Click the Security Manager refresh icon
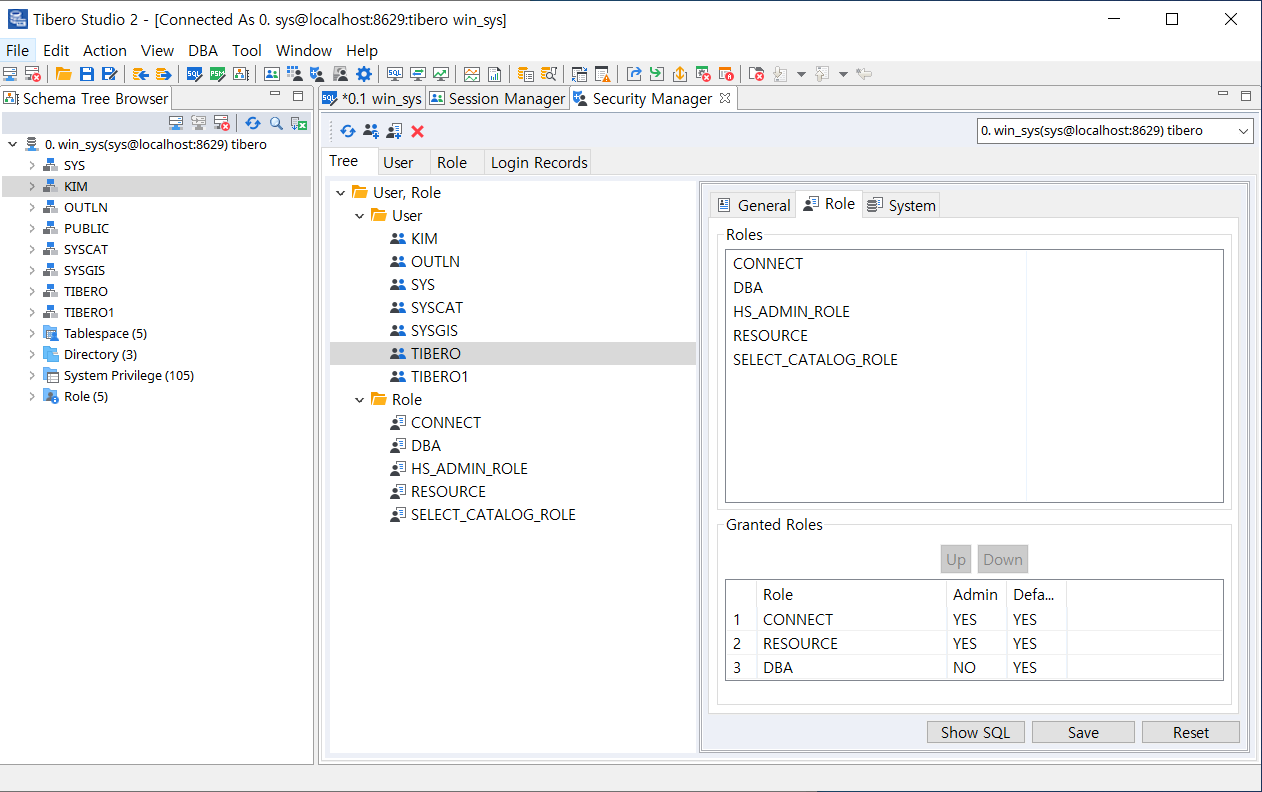This screenshot has width=1262, height=792. click(x=348, y=131)
